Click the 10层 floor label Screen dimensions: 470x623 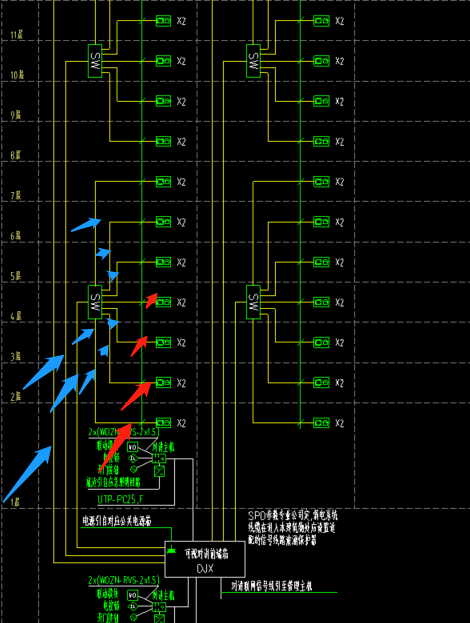[x=17, y=74]
